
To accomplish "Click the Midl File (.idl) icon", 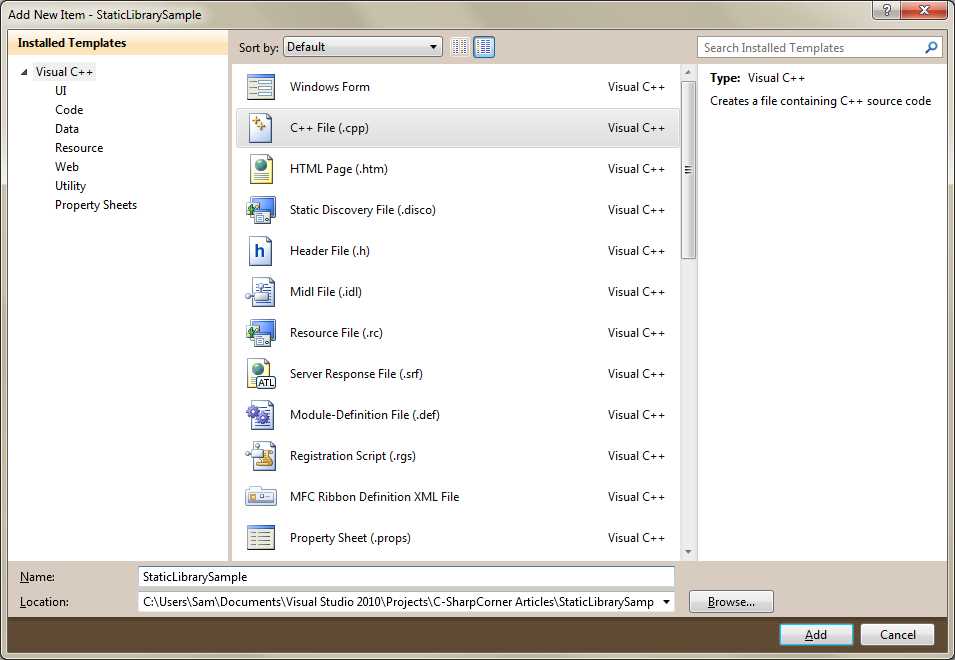I will pos(261,292).
